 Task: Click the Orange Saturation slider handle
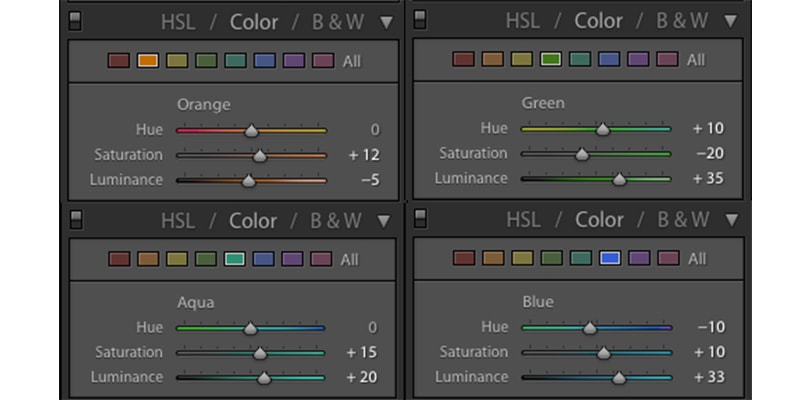(259, 156)
